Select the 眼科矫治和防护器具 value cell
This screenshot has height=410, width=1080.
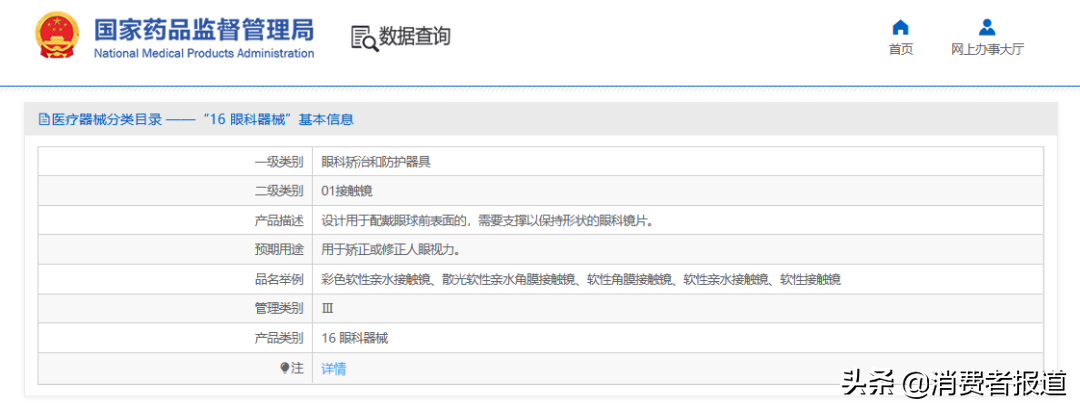coord(376,161)
